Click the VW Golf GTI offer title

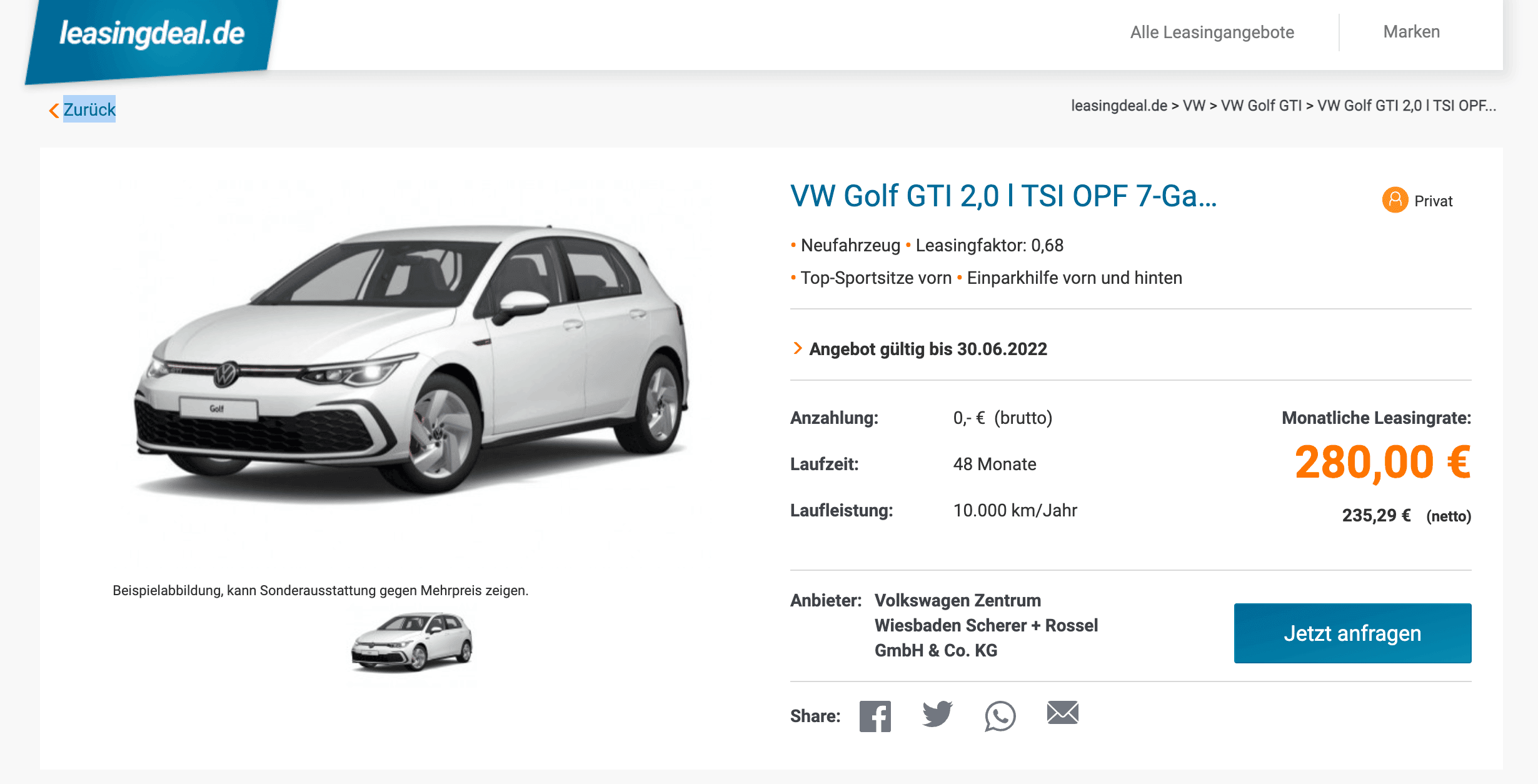(1003, 196)
